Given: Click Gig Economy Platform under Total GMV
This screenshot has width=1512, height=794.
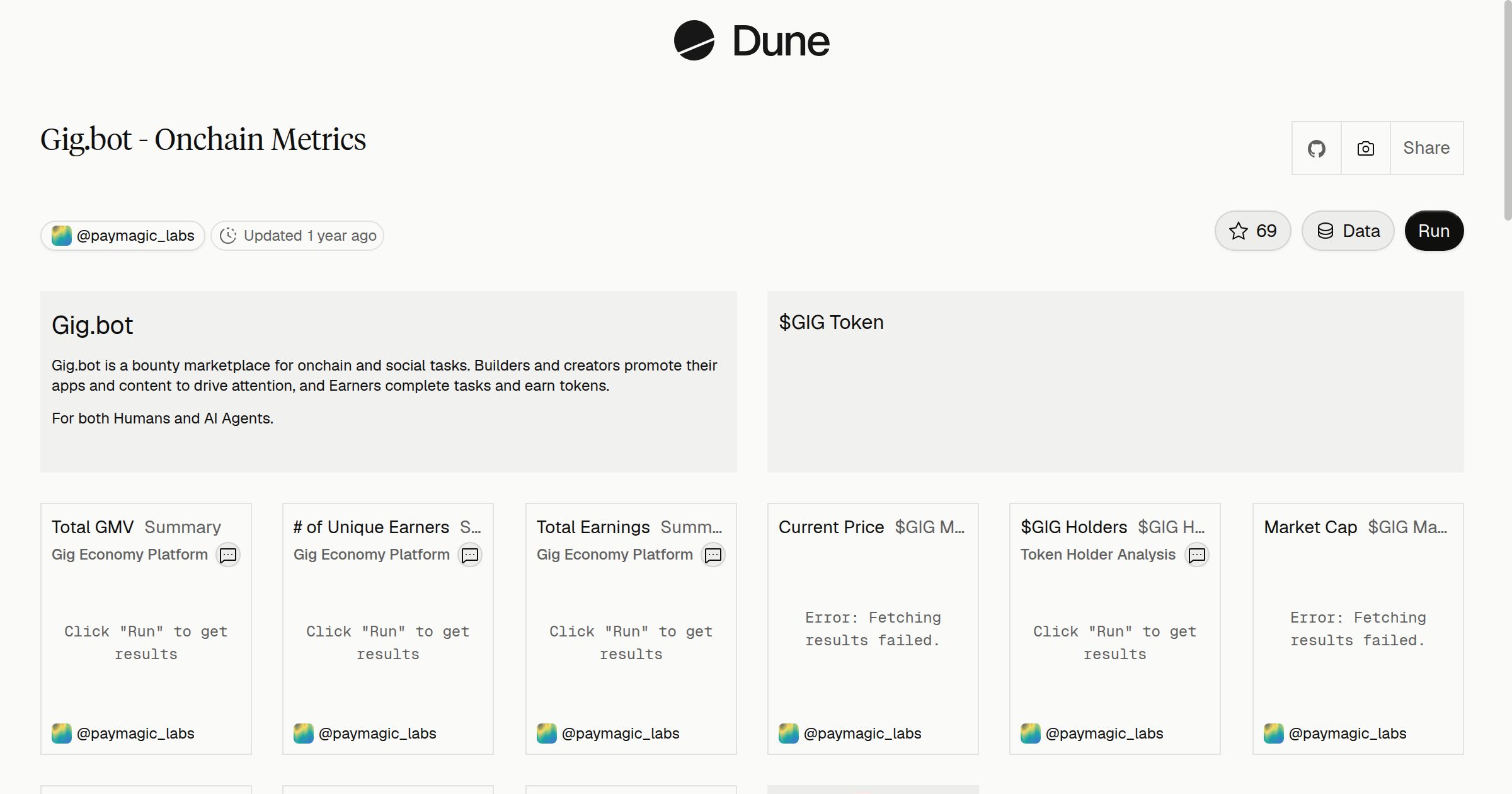Looking at the screenshot, I should point(130,555).
